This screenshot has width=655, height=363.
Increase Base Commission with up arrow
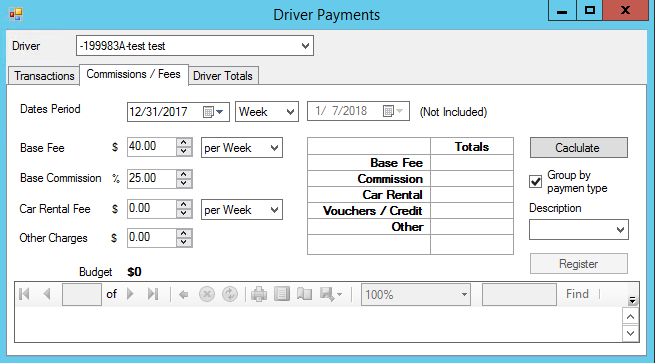coord(184,173)
